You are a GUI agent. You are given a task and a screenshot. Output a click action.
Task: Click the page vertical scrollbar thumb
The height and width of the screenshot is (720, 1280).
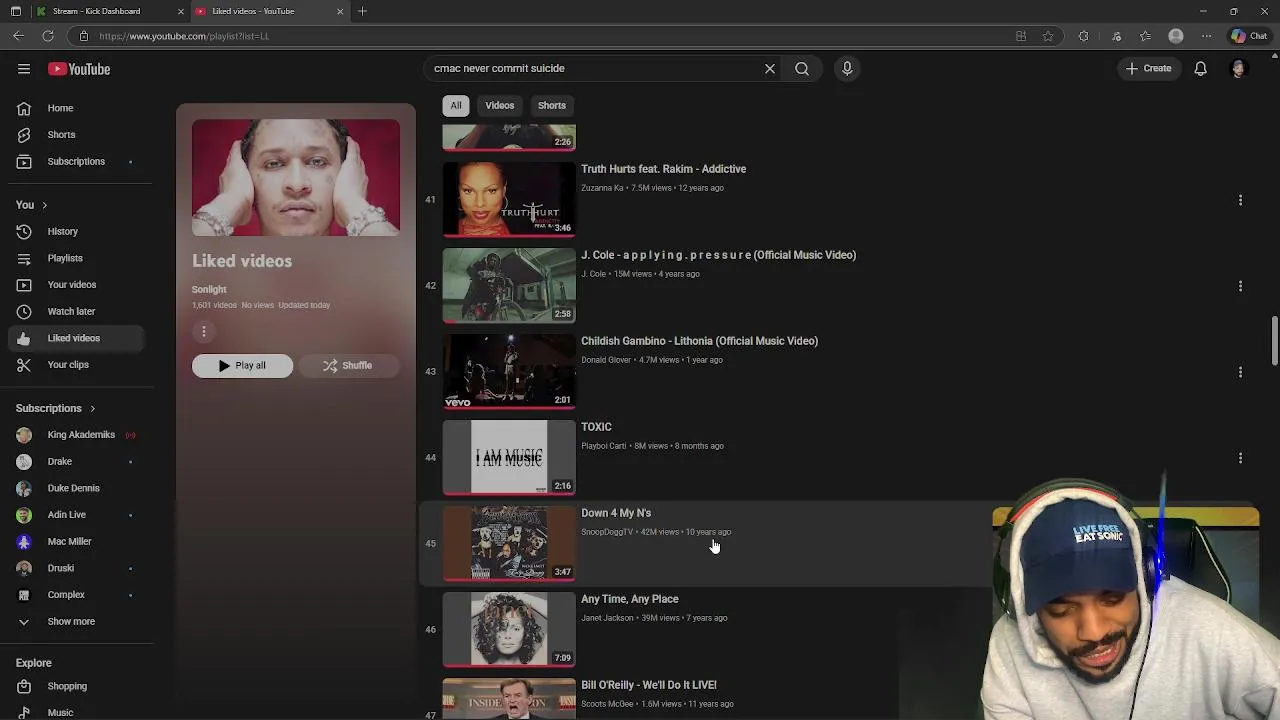pos(1274,342)
